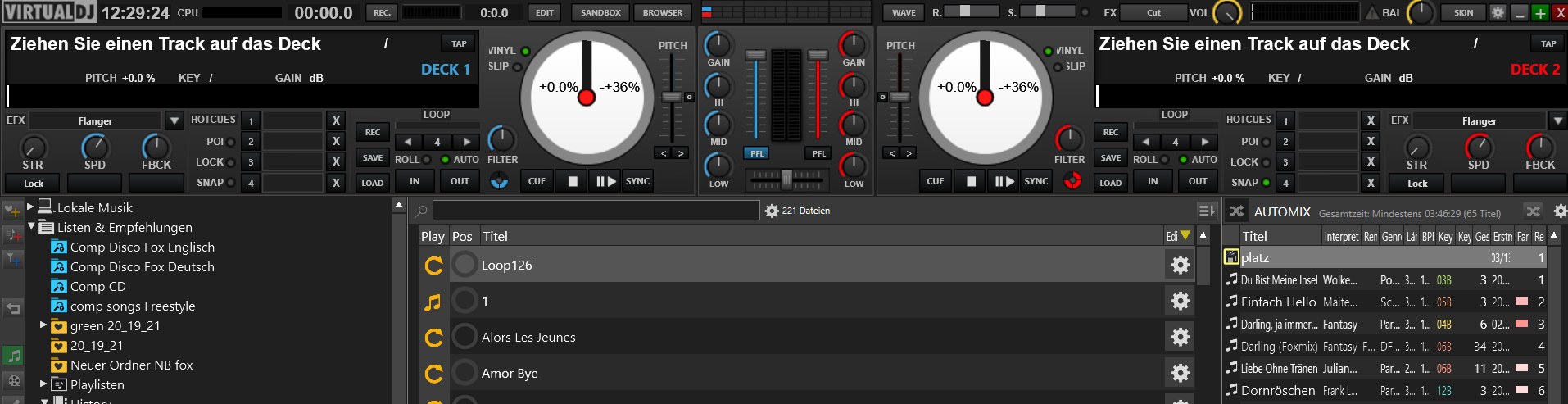Viewport: 1568px width, 404px height.
Task: Click Deck 2 SYNC button
Action: [x=1036, y=181]
